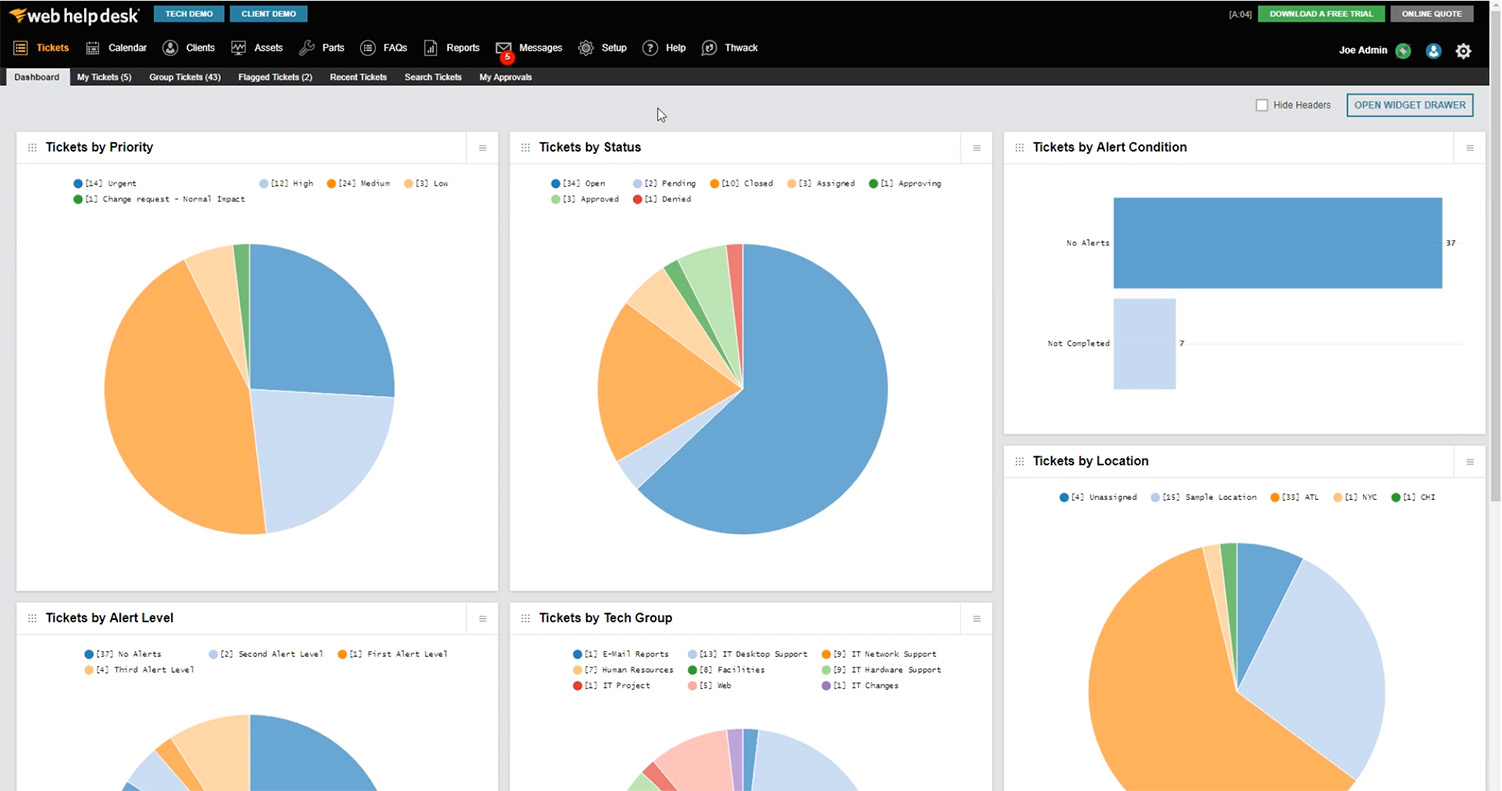The height and width of the screenshot is (791, 1502).
Task: Switch to the Group Tickets (43) tab
Action: tap(185, 77)
